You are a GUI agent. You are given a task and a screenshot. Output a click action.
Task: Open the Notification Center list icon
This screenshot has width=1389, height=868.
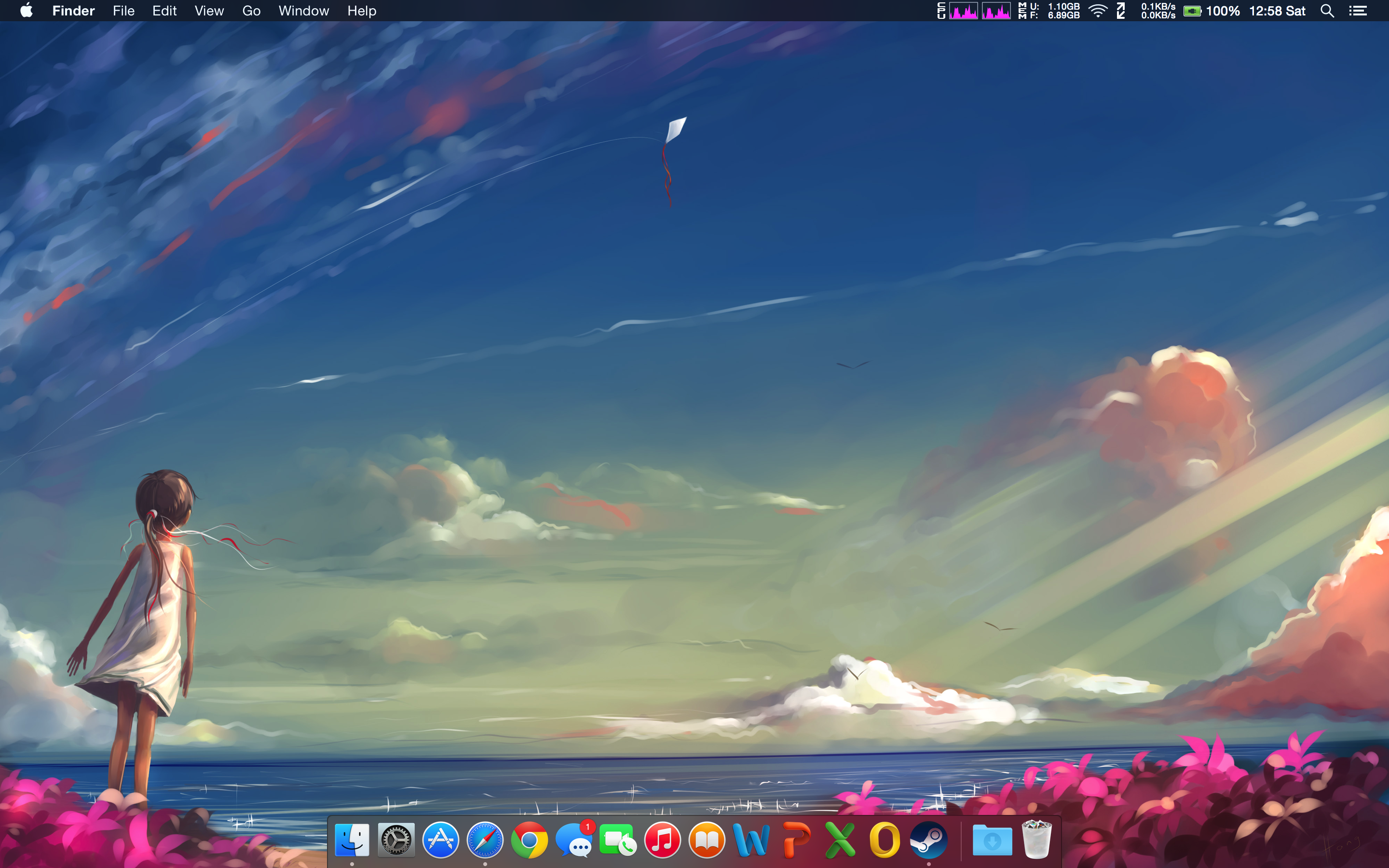coord(1358,11)
